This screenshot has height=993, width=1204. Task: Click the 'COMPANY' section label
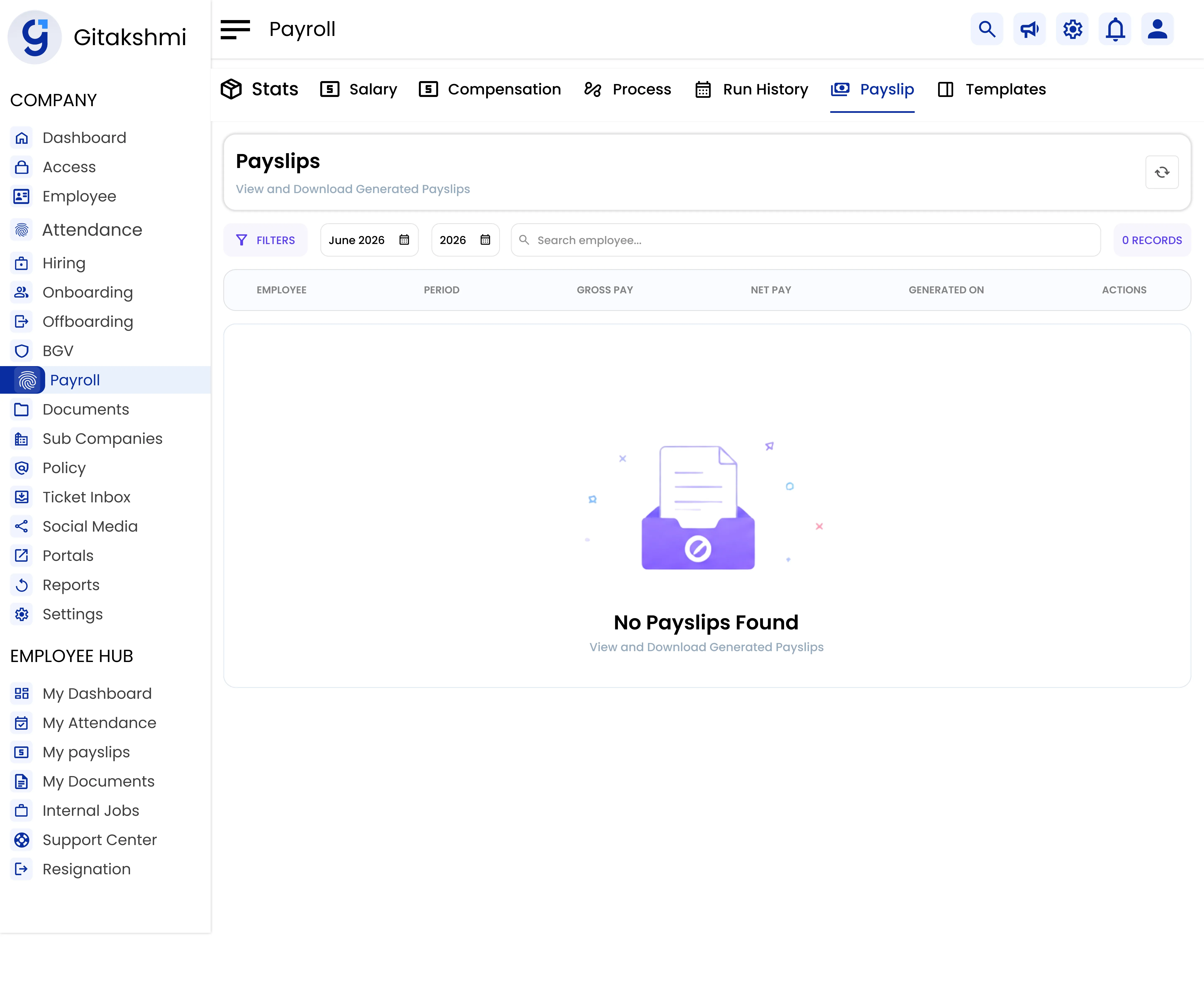pyautogui.click(x=53, y=100)
